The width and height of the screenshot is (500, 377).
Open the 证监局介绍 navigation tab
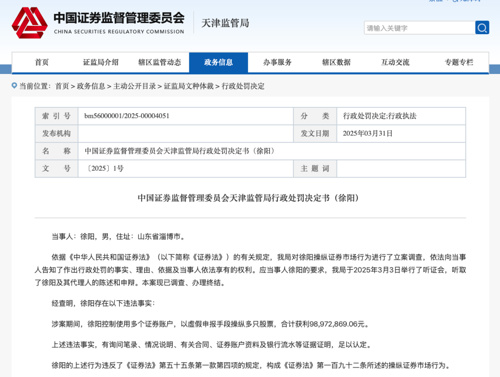tap(101, 62)
